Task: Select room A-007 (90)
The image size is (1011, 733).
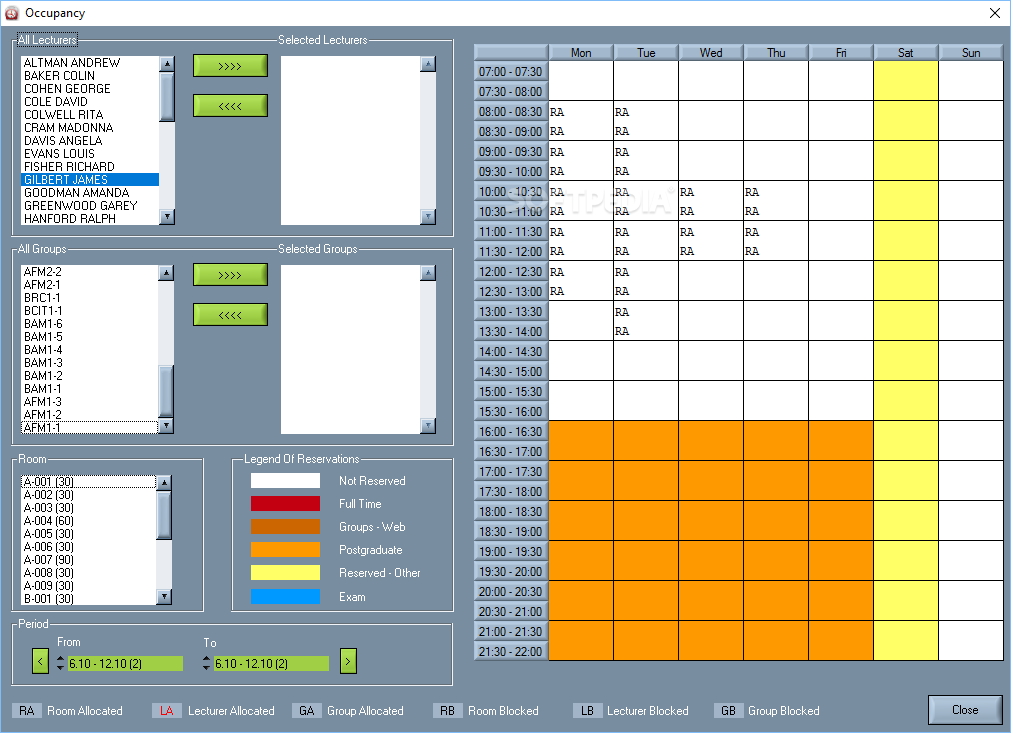Action: click(x=88, y=560)
